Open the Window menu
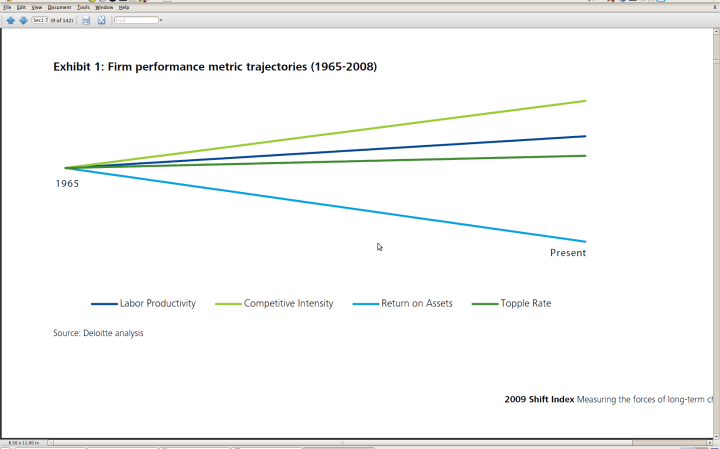 tap(104, 7)
